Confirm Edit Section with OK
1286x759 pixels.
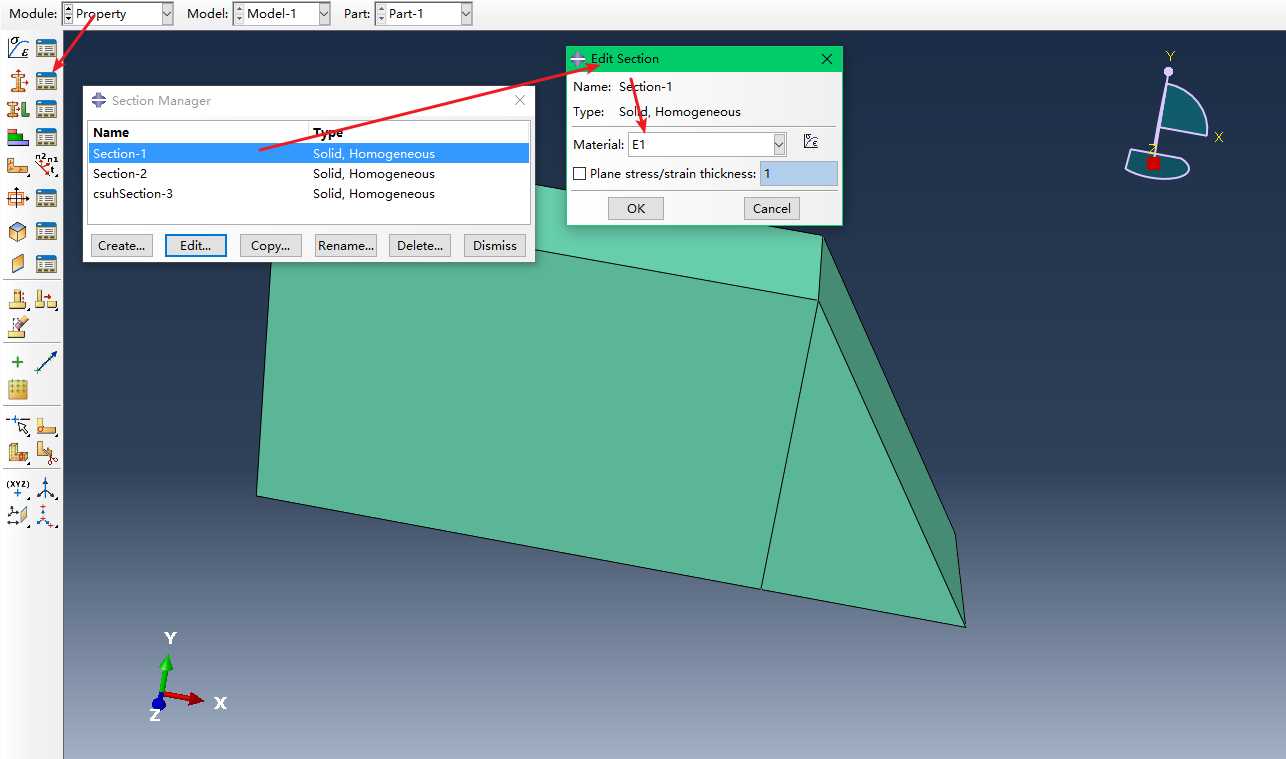coord(636,208)
